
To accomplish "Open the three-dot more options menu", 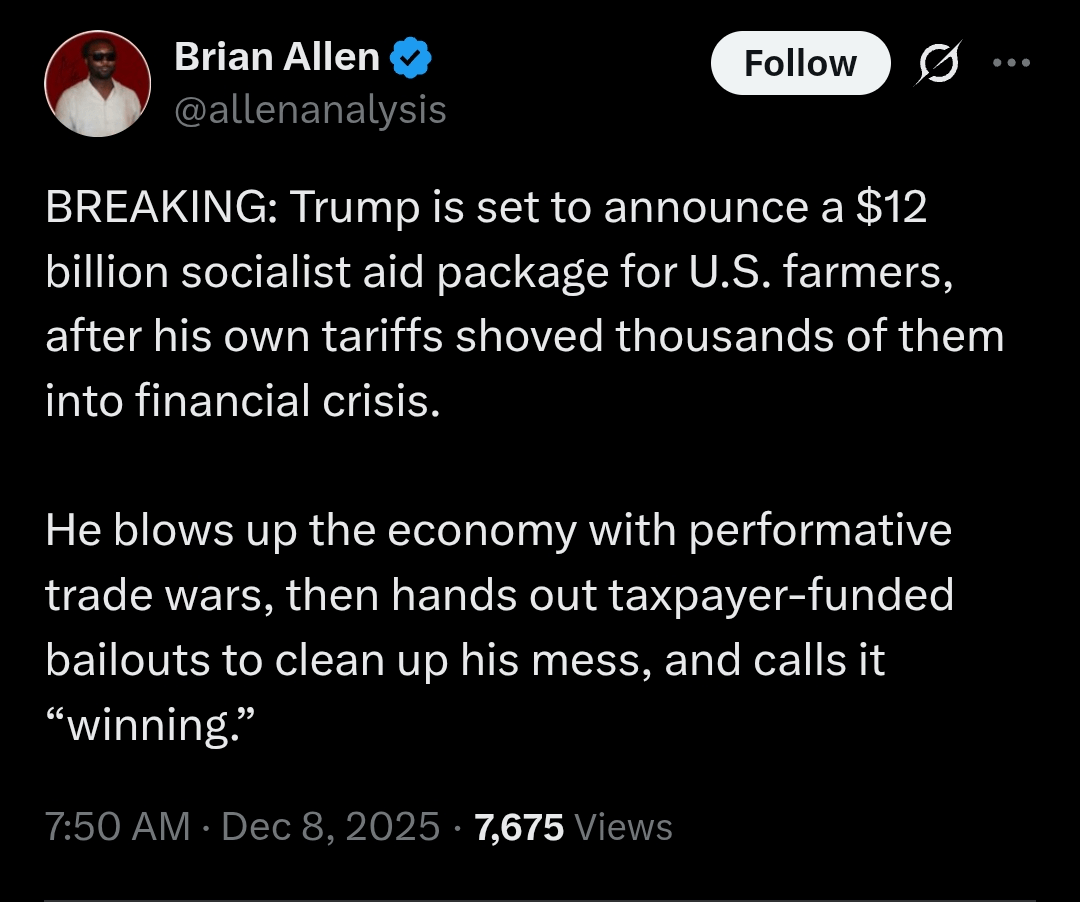I will click(1010, 62).
